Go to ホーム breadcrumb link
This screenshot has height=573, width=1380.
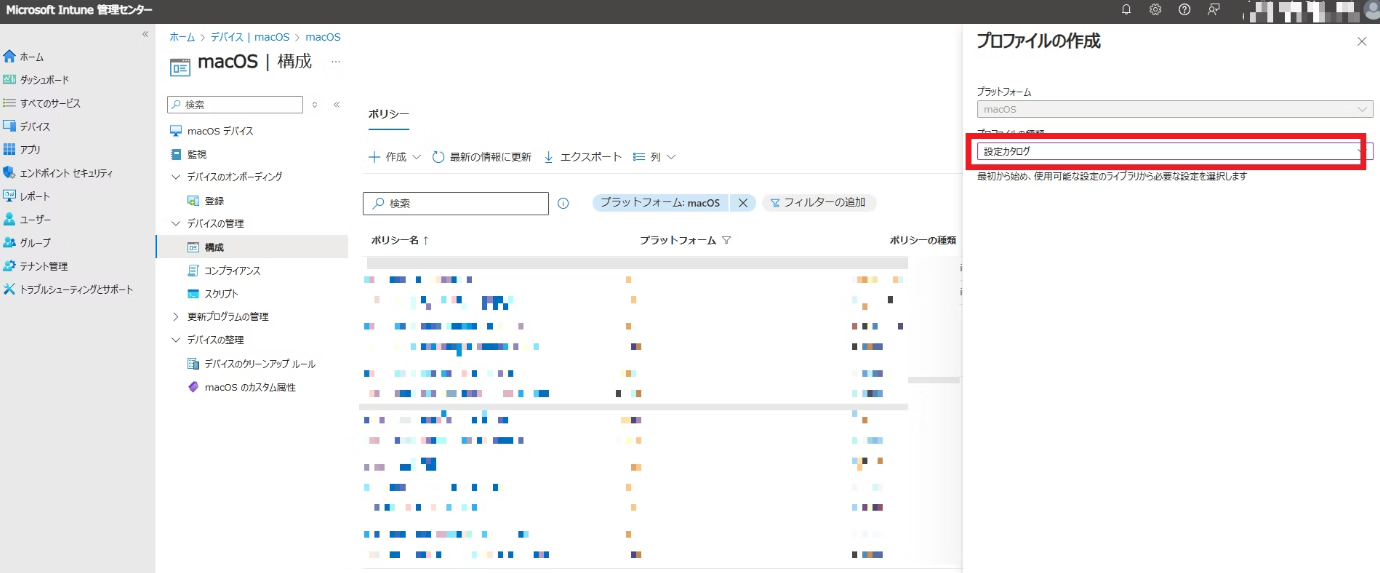(182, 37)
